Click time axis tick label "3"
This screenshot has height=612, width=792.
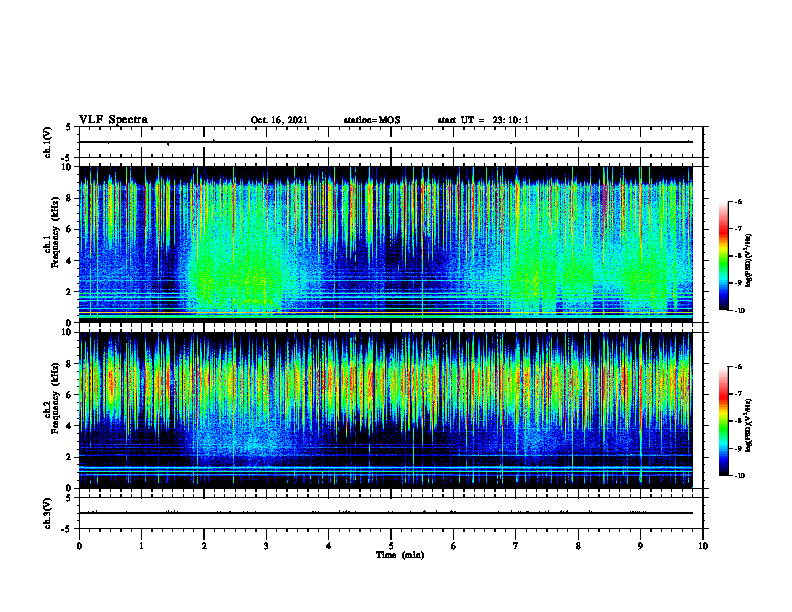click(266, 546)
